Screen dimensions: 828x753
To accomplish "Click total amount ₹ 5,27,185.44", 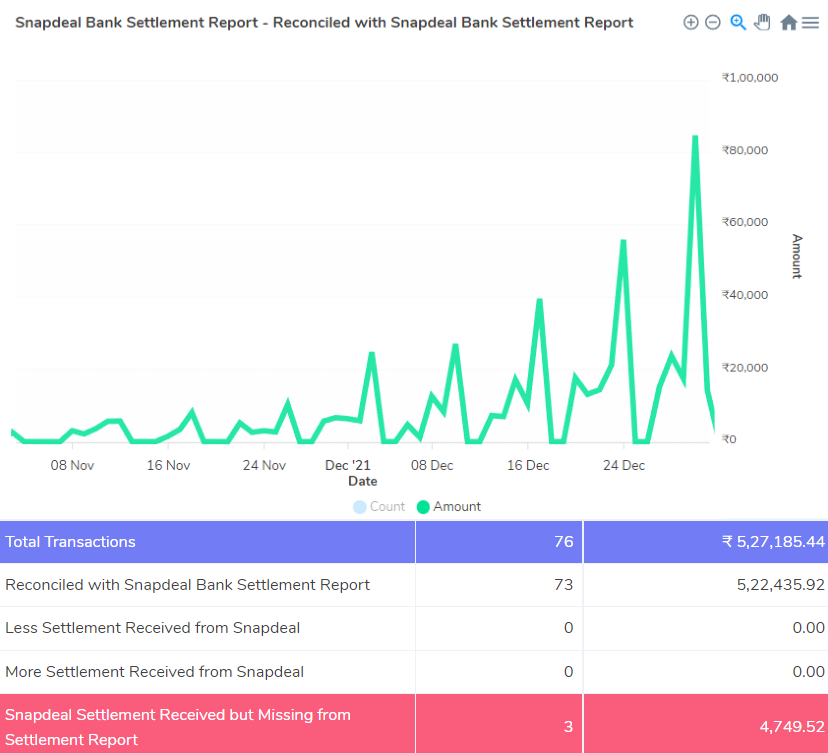I will (x=773, y=542).
